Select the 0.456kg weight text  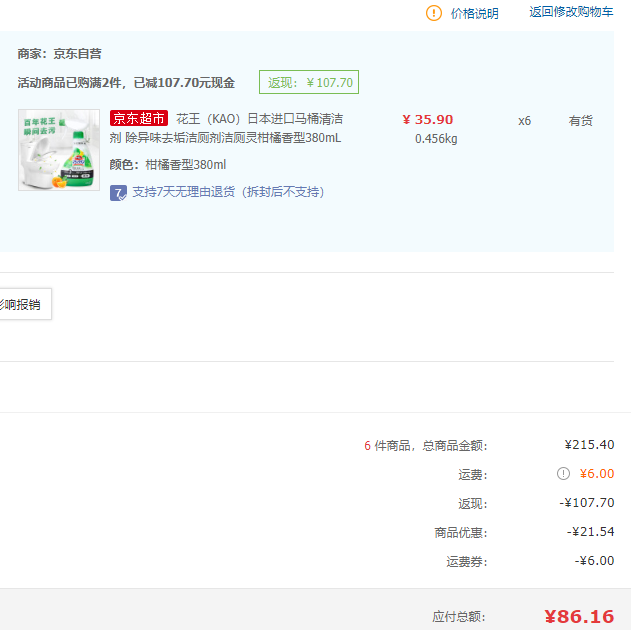coord(436,139)
